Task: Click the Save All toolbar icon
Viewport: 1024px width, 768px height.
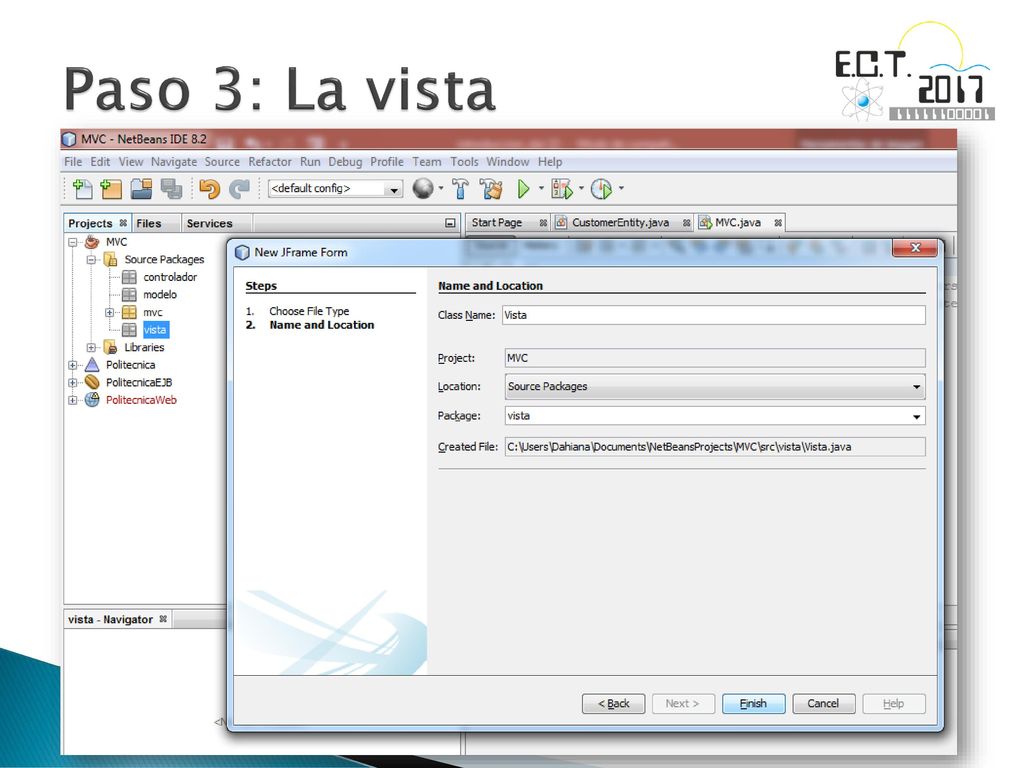Action: 171,189
